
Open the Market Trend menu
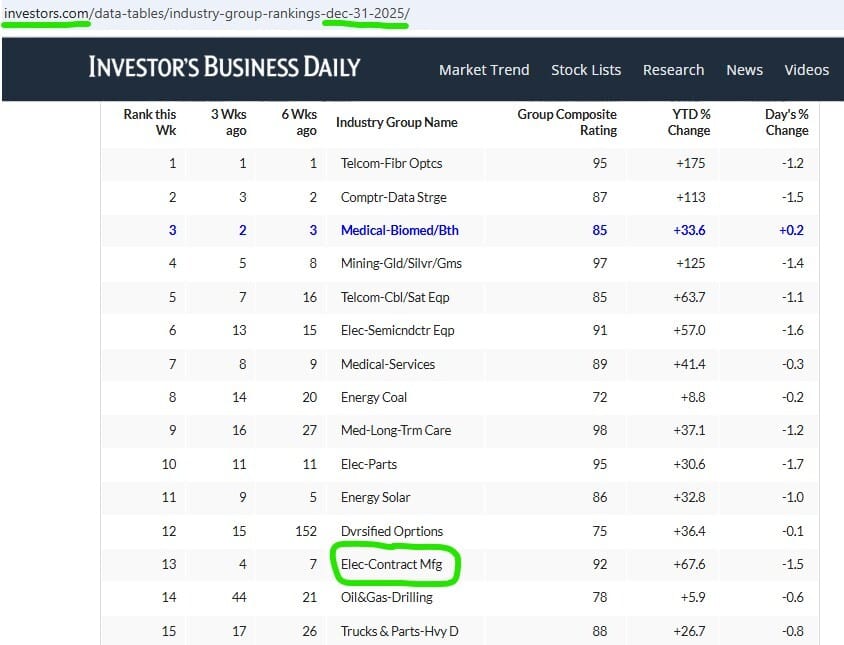coord(484,70)
